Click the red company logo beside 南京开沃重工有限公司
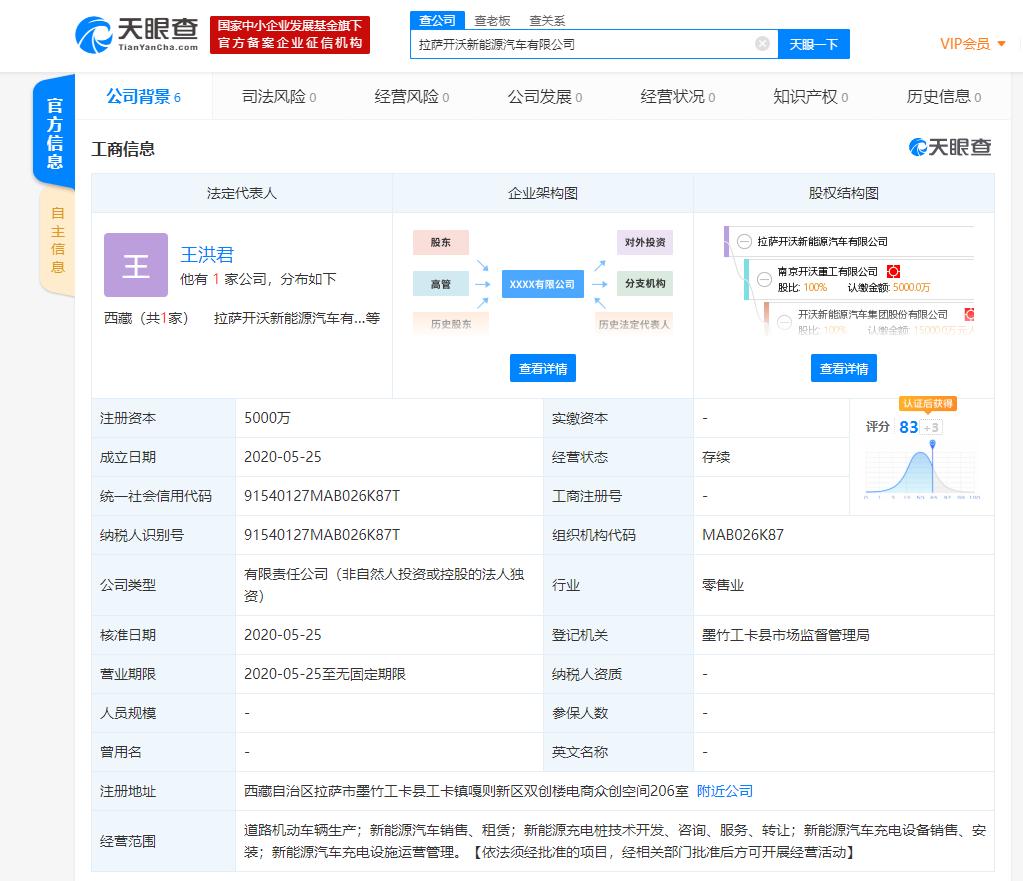The image size is (1023, 881). (892, 271)
